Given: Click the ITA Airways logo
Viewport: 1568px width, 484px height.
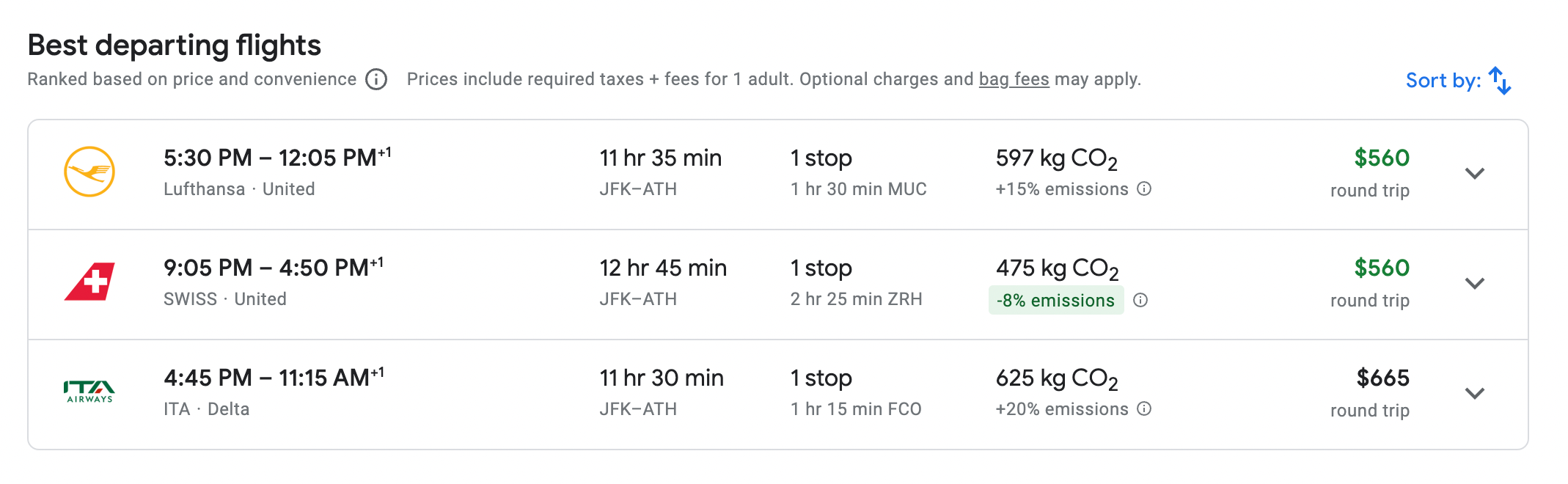Looking at the screenshot, I should click(89, 390).
